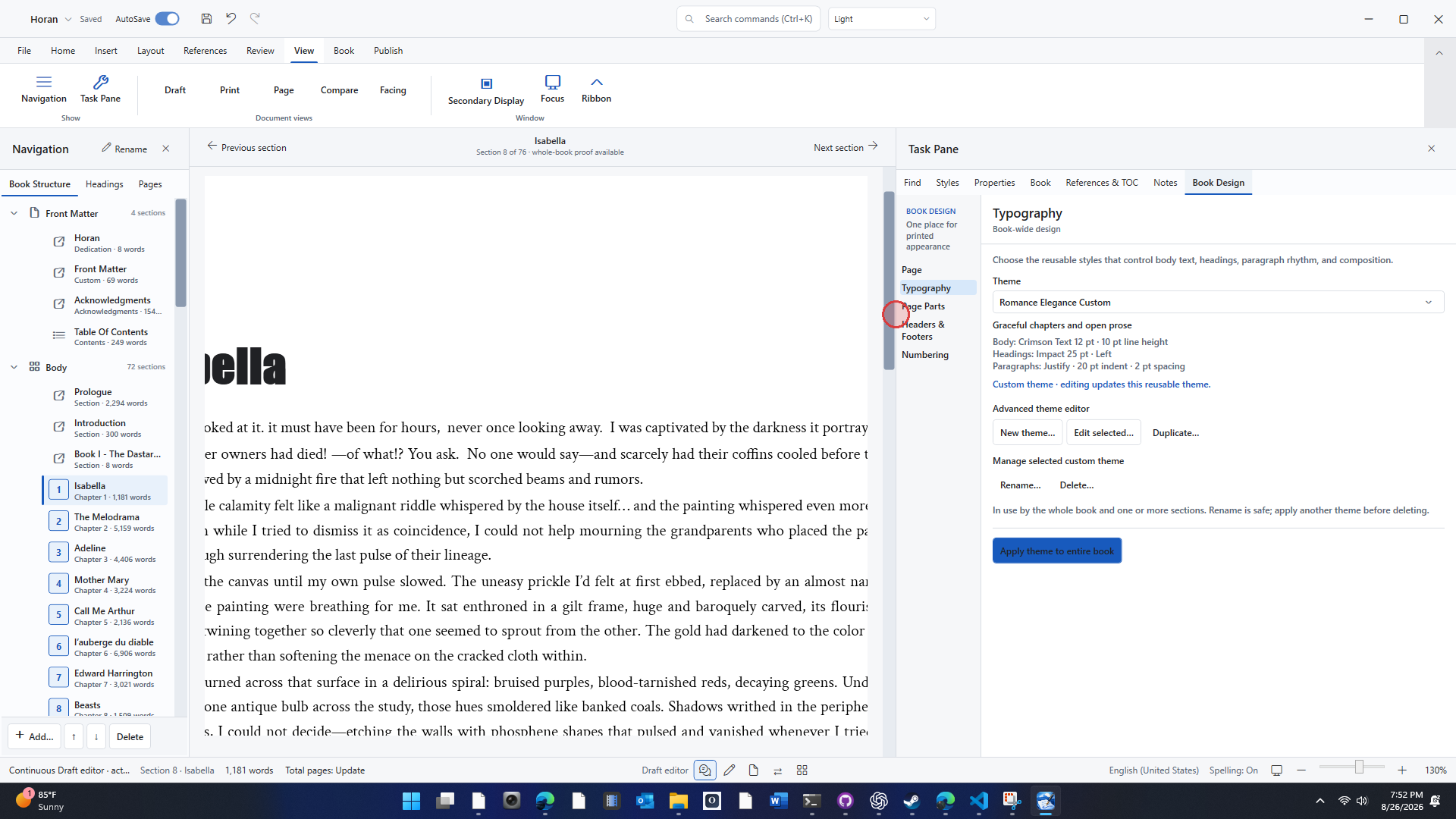Click the Duplicate... theme button
Image resolution: width=1456 pixels, height=819 pixels.
click(x=1175, y=433)
